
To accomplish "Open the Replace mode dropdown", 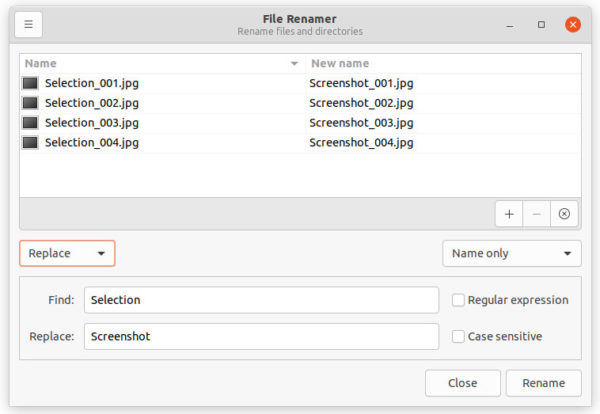I will (67, 253).
